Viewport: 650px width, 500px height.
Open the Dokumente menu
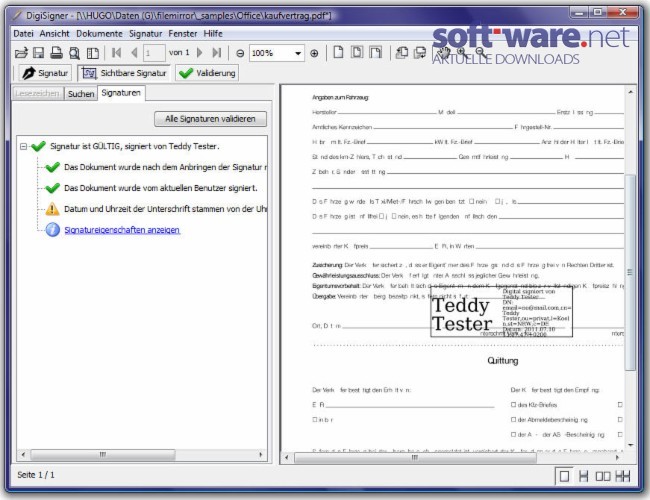[x=99, y=34]
